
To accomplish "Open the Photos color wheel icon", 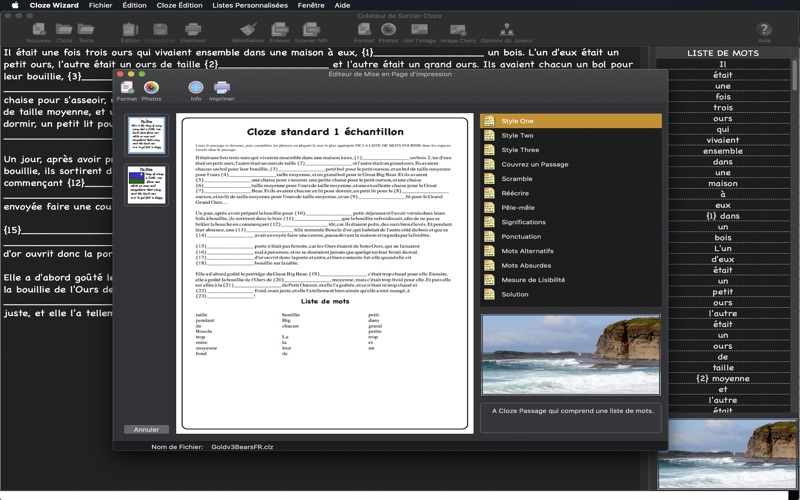I will (x=151, y=89).
